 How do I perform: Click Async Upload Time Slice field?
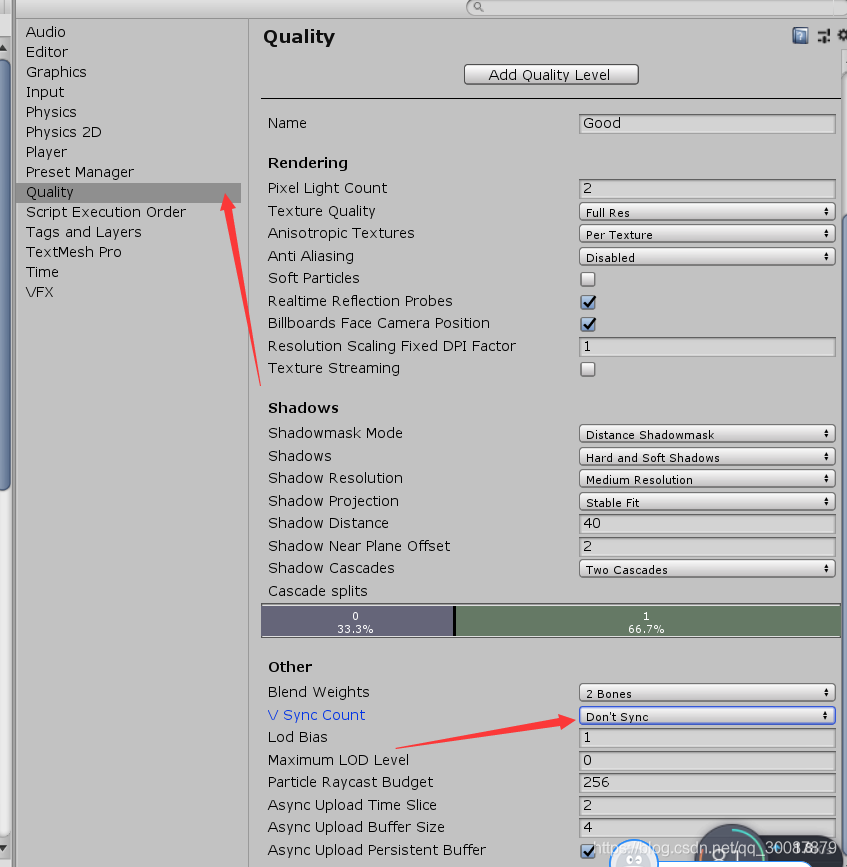pos(707,806)
